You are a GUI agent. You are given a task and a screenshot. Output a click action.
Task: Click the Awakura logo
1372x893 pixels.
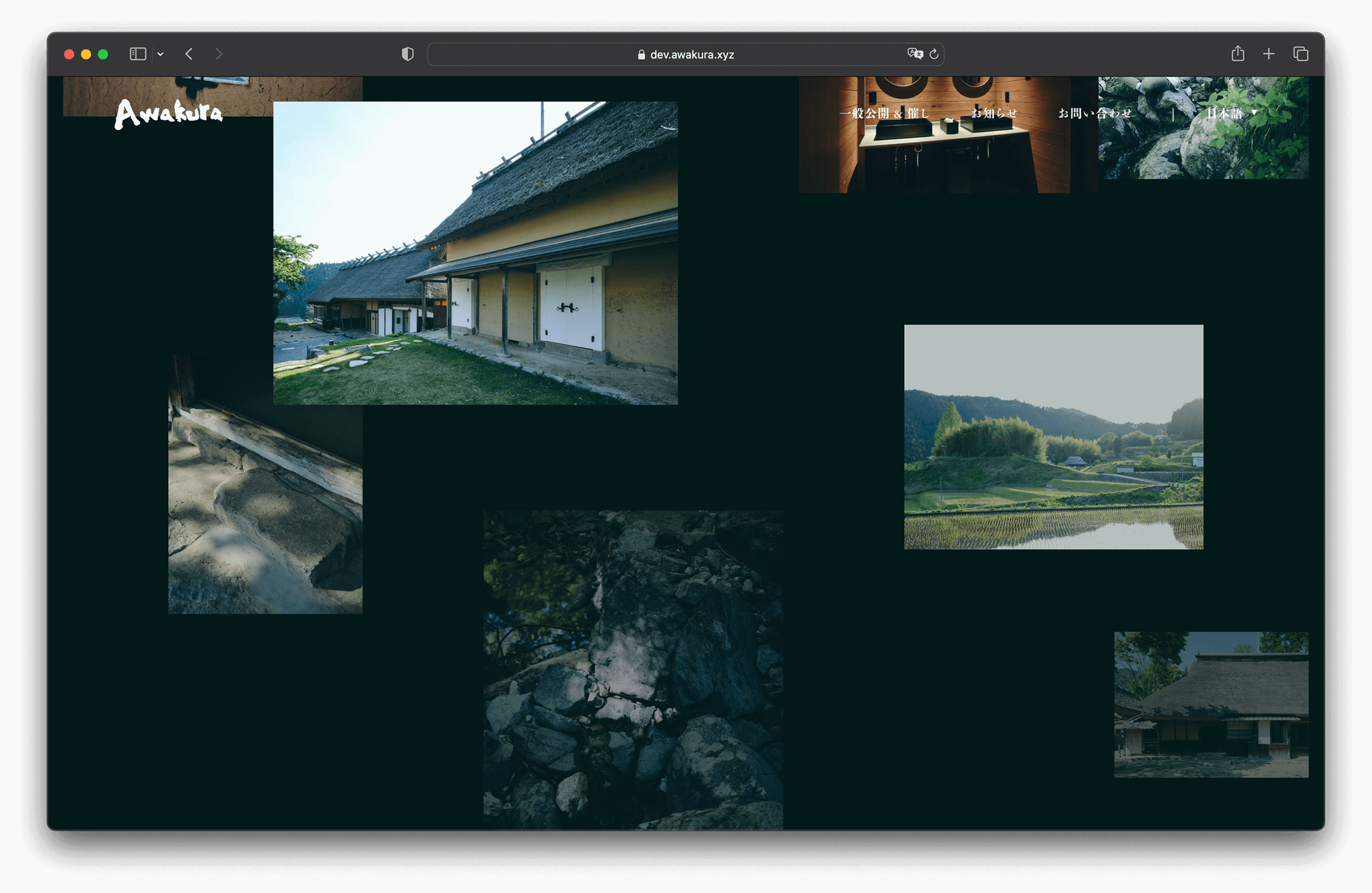[168, 114]
